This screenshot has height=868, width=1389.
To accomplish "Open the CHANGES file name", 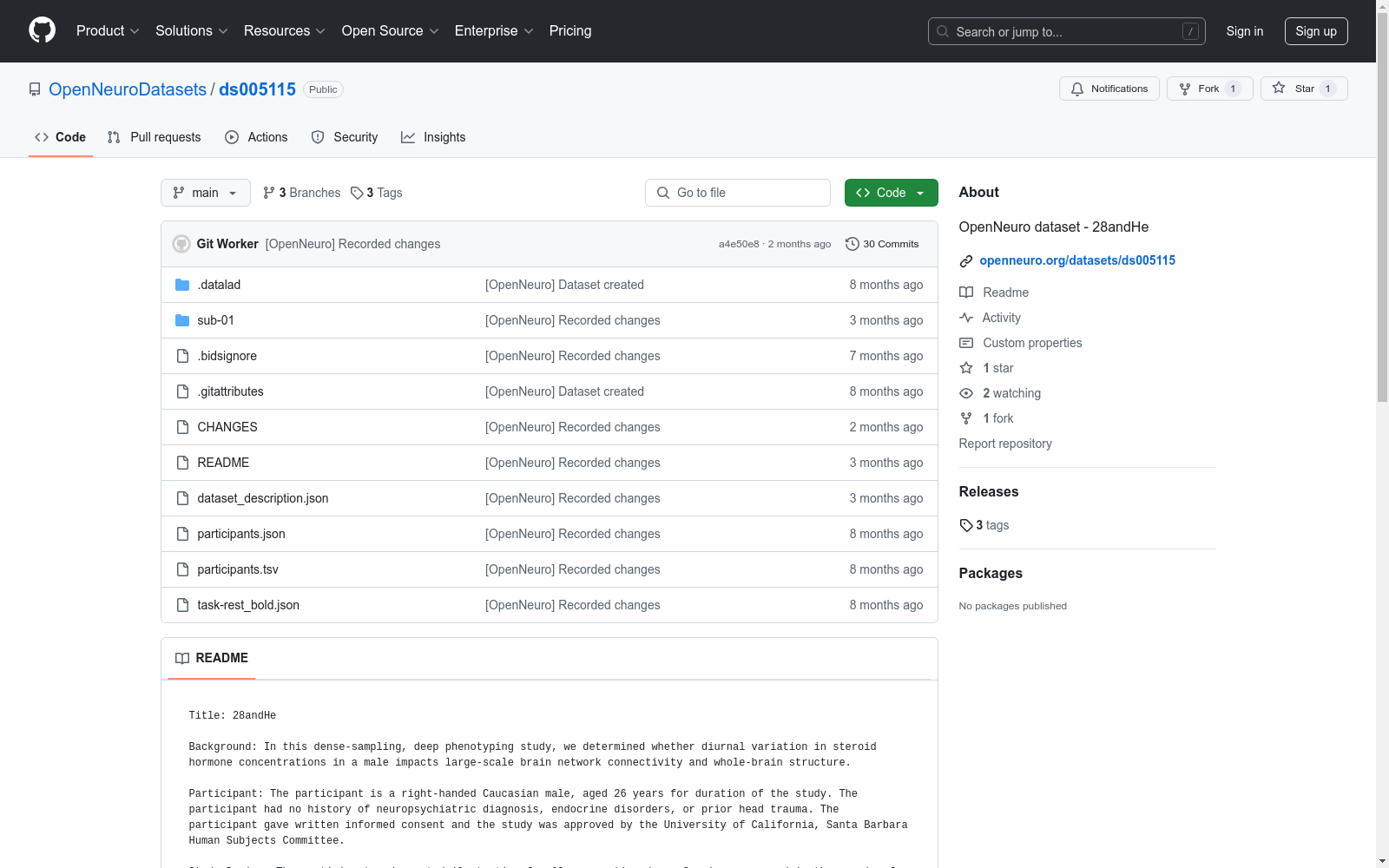I will pyautogui.click(x=227, y=427).
